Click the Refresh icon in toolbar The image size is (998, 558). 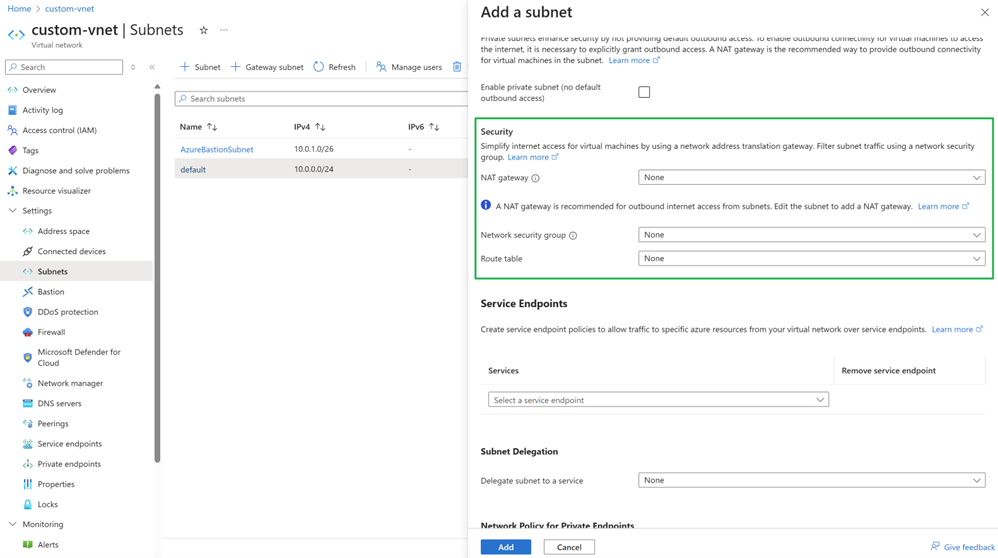point(319,67)
